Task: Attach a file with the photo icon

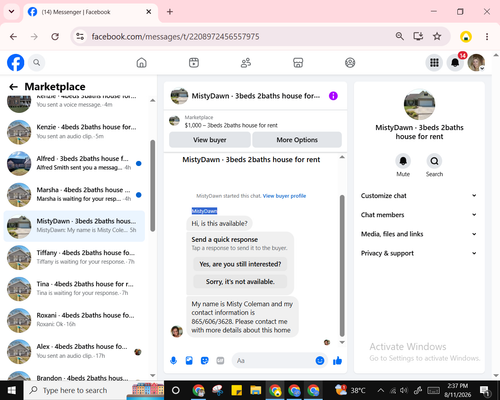Action: pyautogui.click(x=189, y=360)
